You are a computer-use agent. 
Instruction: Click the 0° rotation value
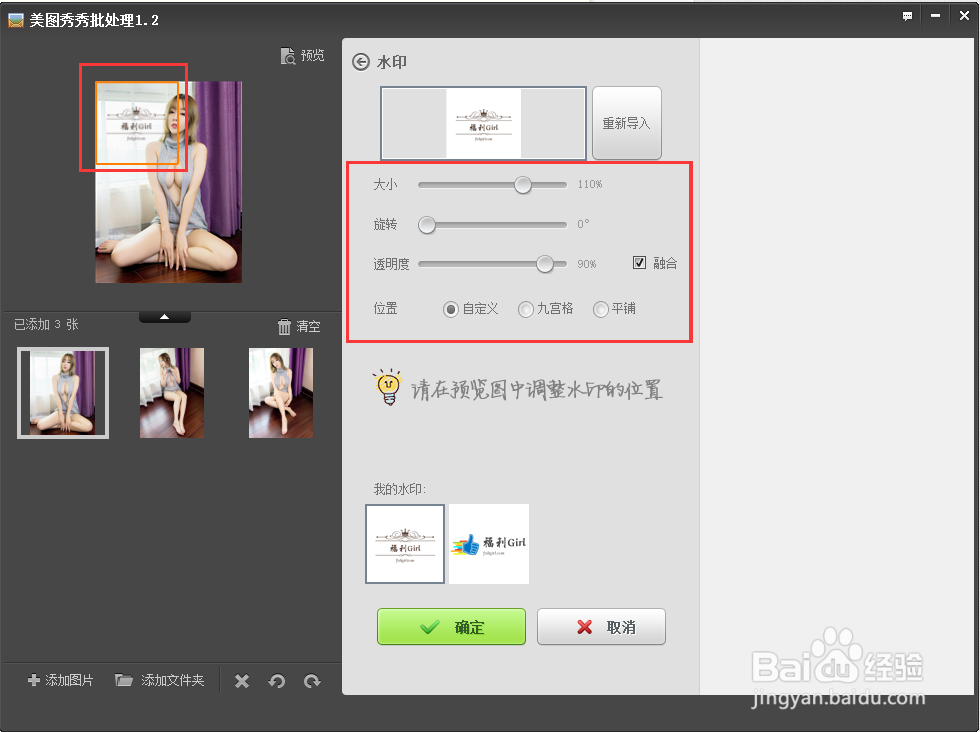[x=583, y=224]
